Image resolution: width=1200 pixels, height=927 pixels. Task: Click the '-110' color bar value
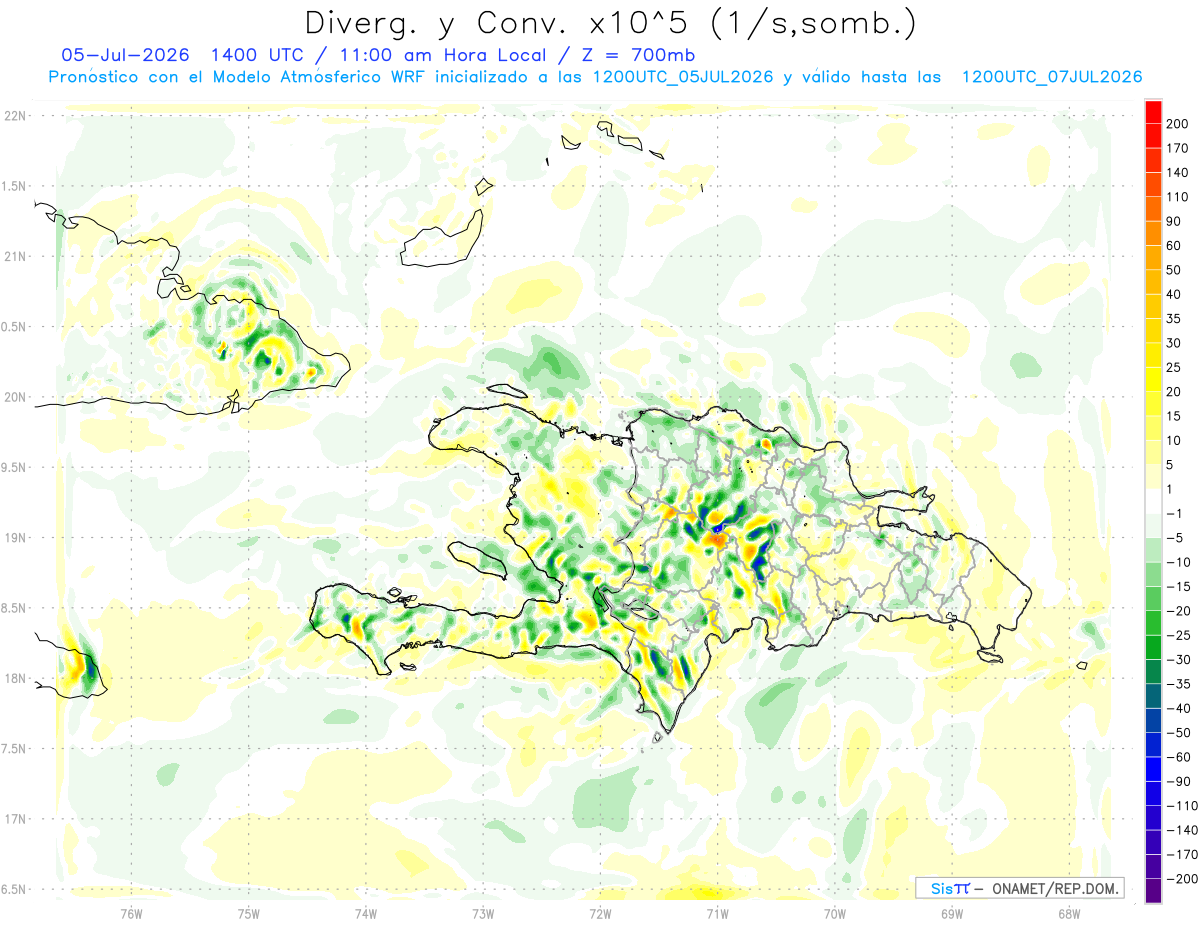1181,806
